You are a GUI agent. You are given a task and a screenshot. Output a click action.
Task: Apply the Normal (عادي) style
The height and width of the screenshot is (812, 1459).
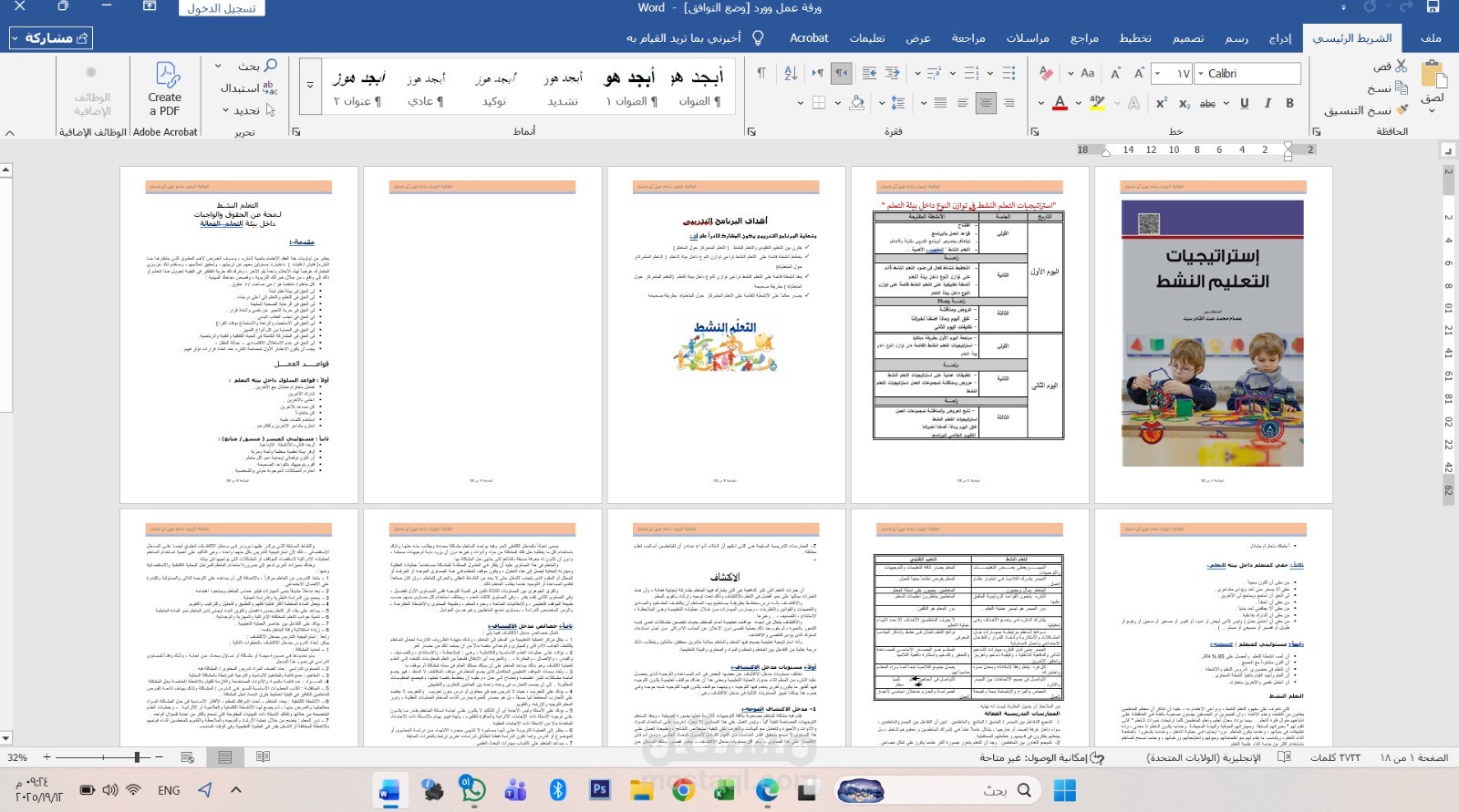426,88
